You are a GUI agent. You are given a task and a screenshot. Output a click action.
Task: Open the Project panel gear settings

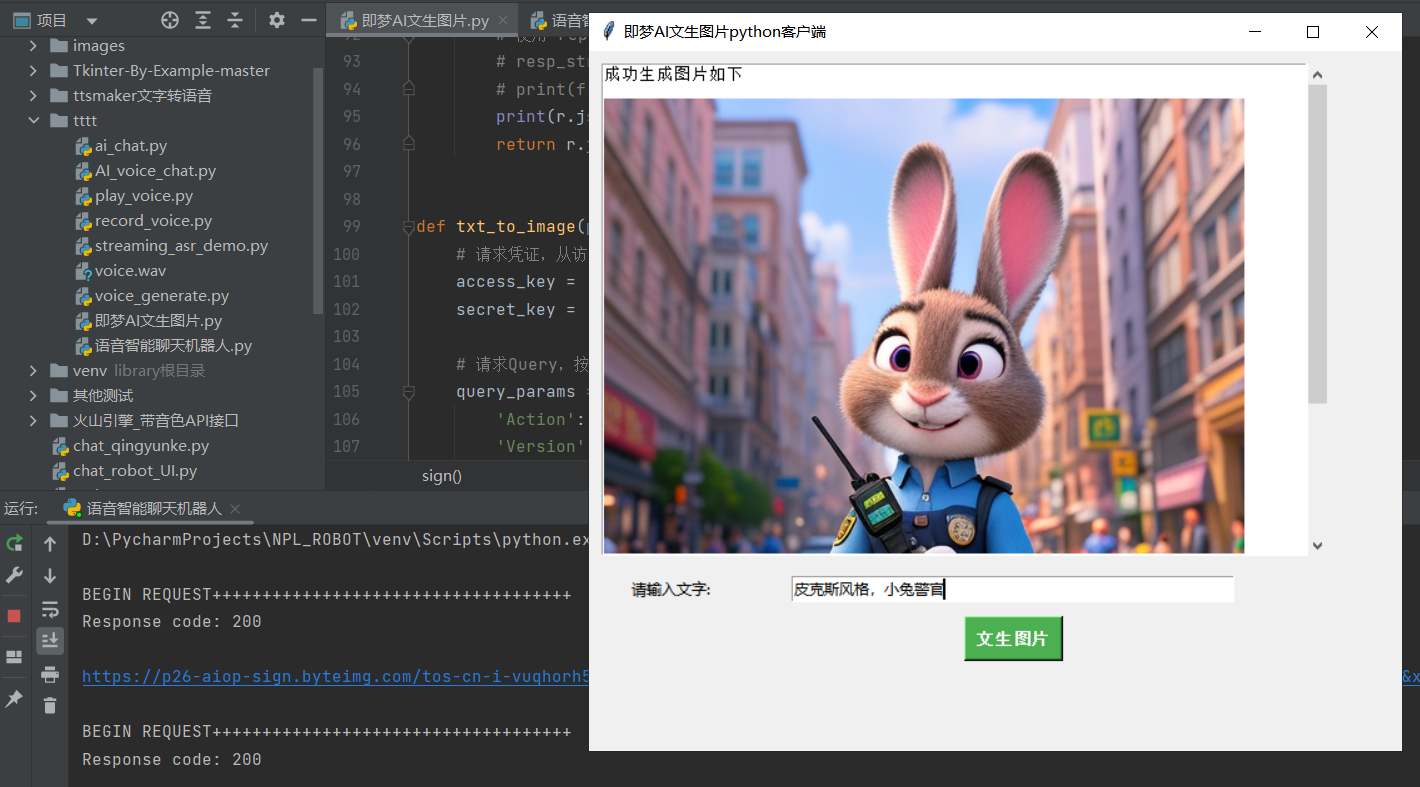click(277, 20)
